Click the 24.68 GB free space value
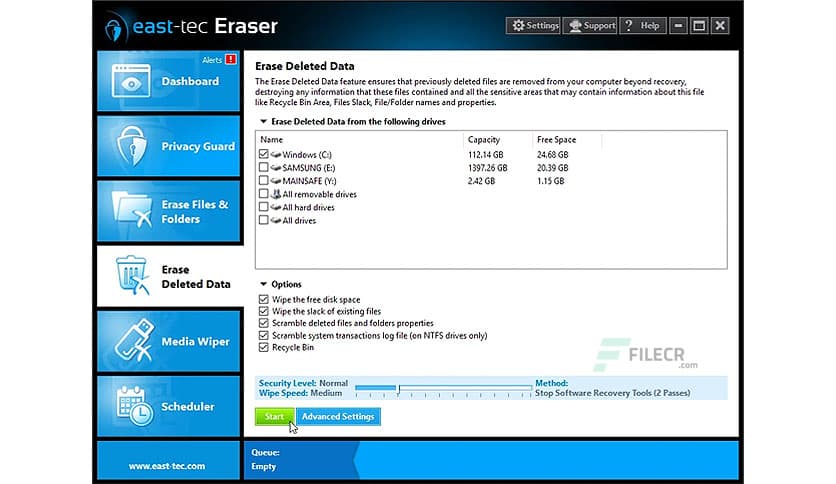 (x=552, y=155)
